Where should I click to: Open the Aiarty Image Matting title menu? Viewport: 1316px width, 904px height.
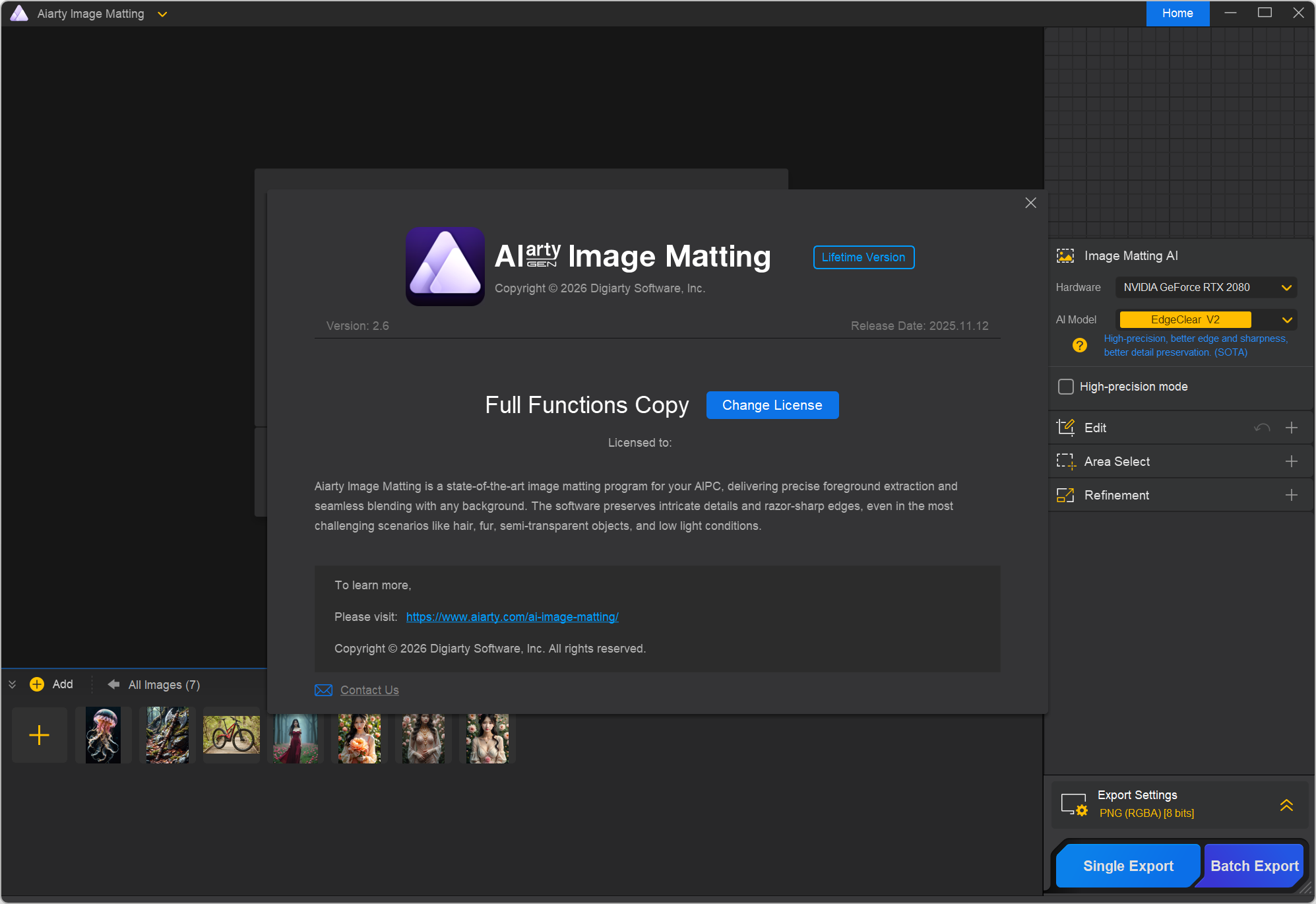coord(162,14)
